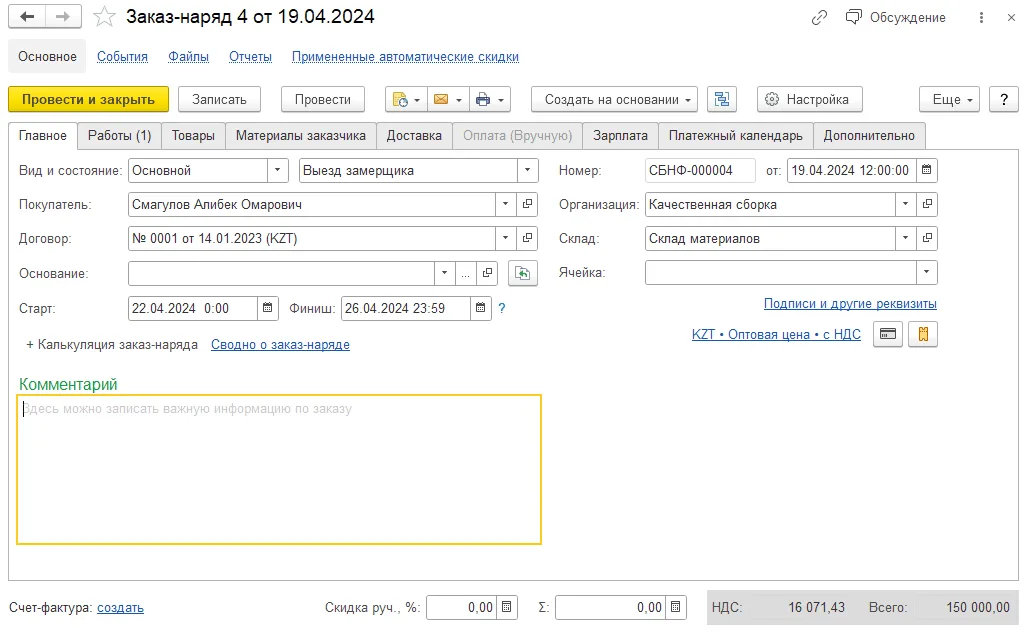Open Создать на основании menu
1030x633 pixels.
tap(614, 100)
